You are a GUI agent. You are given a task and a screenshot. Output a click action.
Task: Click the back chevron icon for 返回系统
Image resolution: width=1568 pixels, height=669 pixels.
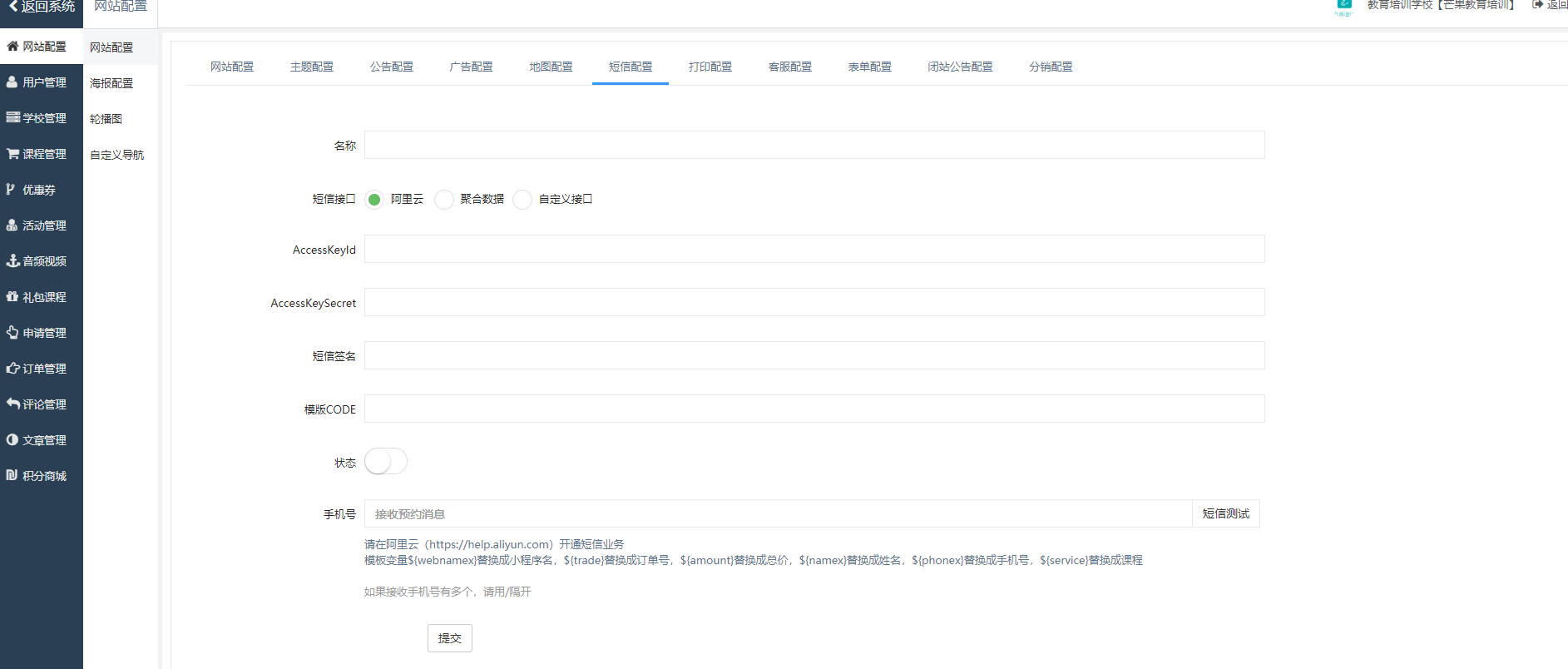point(13,6)
